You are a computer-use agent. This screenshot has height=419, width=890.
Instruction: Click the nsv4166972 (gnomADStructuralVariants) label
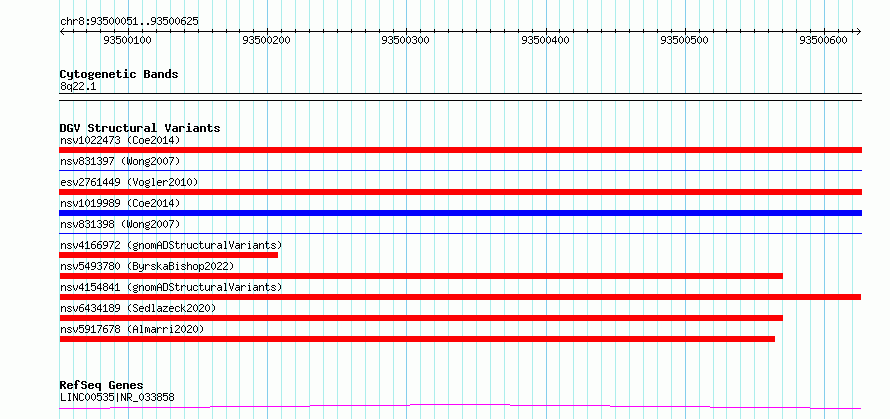171,245
